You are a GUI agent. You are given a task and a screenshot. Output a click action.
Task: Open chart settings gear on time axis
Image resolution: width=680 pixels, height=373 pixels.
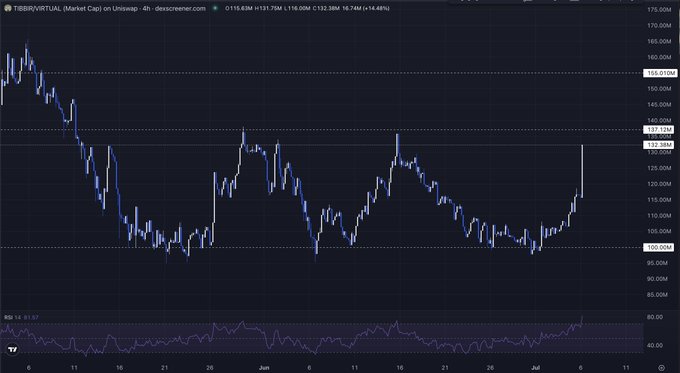661,368
